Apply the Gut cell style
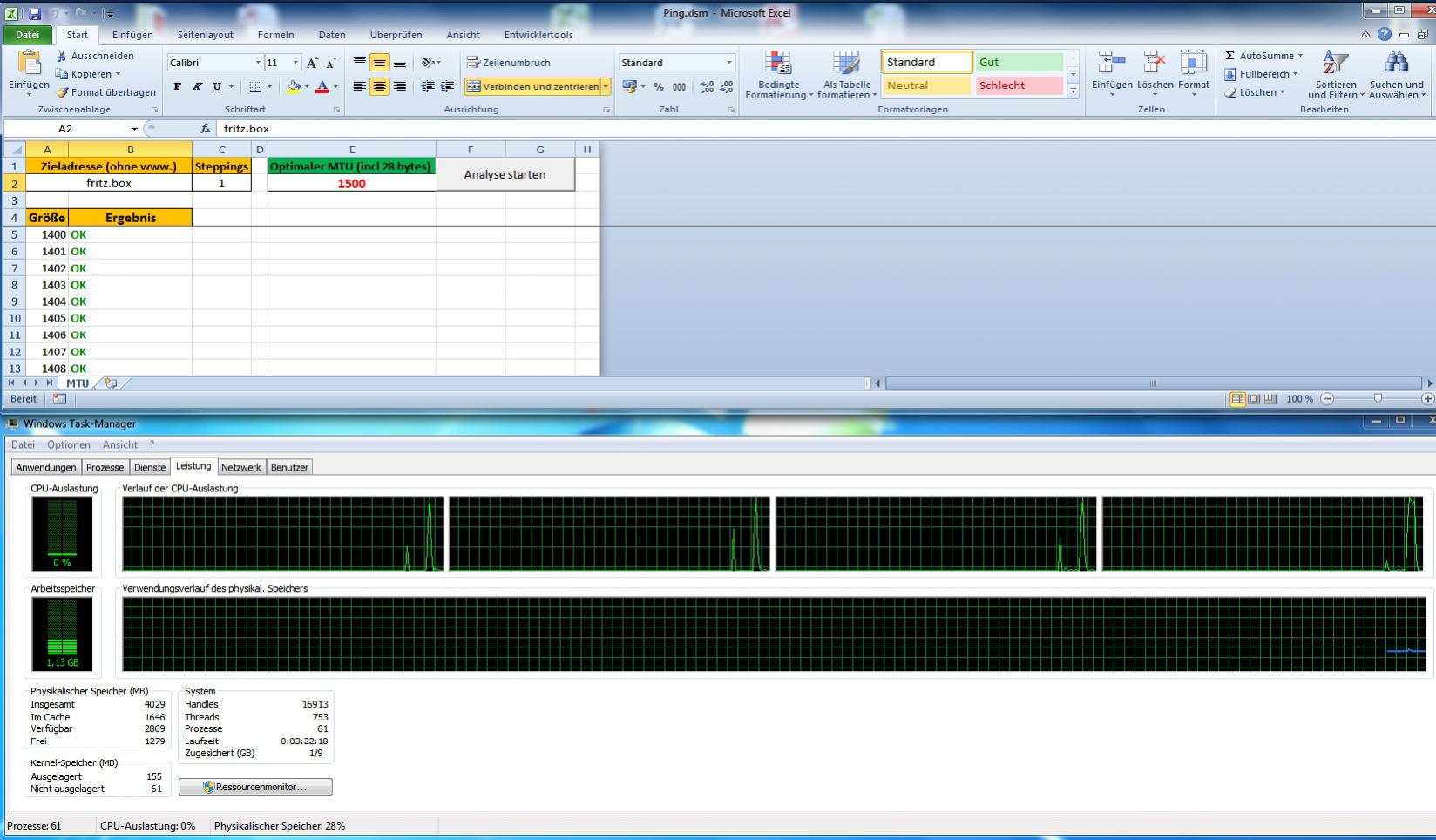 (x=1019, y=62)
